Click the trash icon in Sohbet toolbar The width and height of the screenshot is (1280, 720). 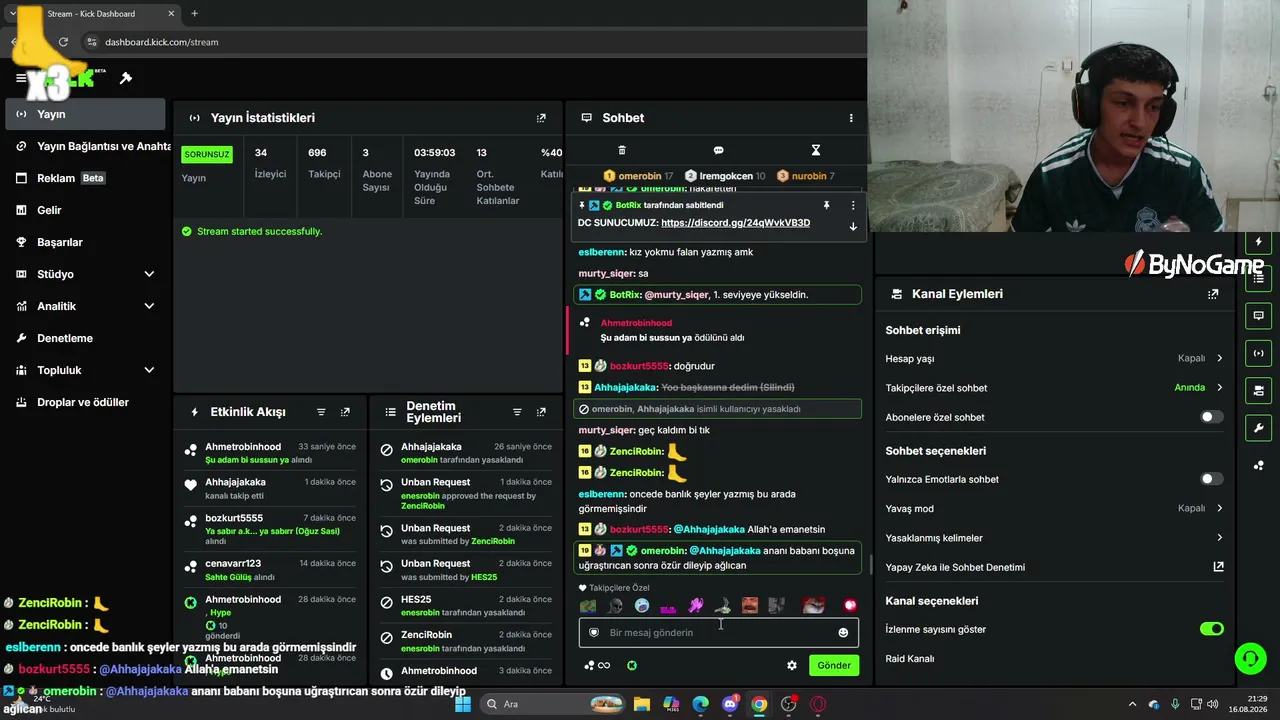coord(622,150)
